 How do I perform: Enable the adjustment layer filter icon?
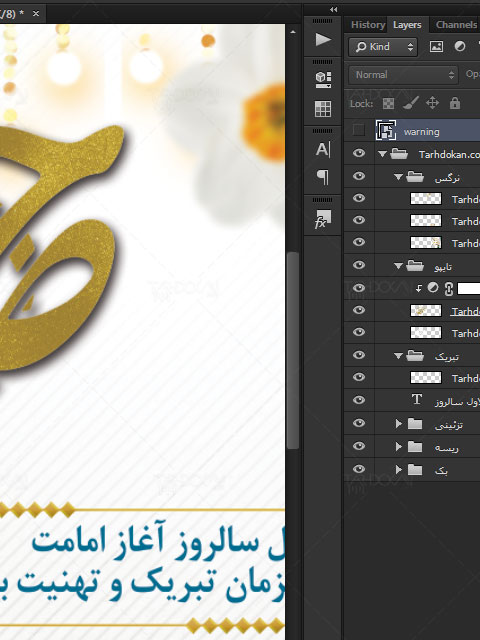[460, 47]
